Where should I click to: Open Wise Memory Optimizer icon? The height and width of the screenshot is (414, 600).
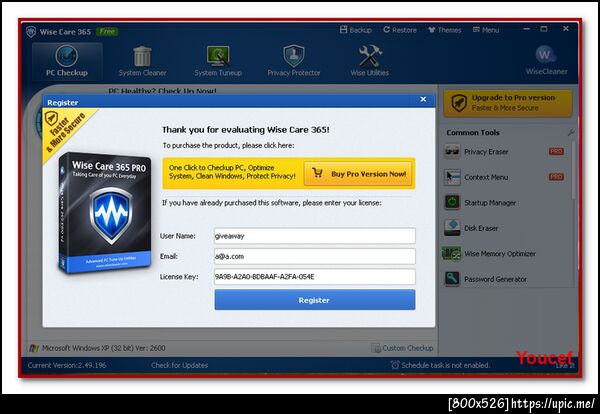452,254
